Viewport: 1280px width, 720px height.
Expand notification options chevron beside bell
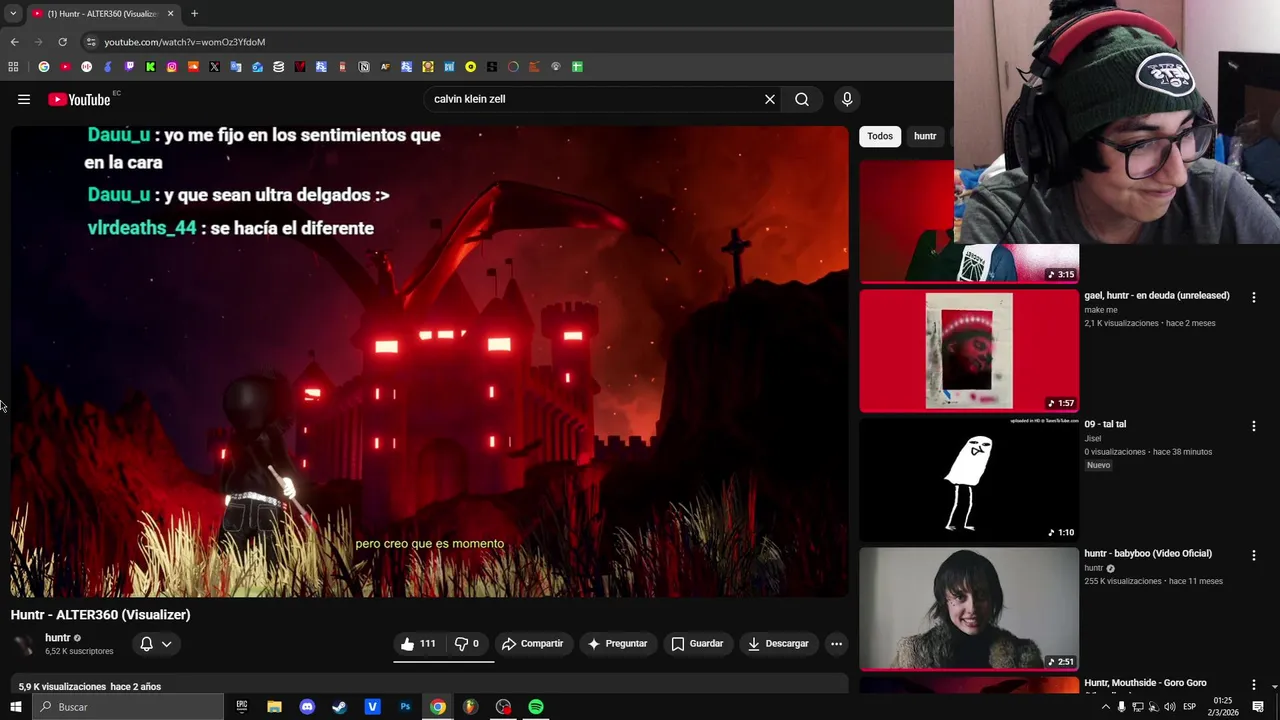pos(167,644)
